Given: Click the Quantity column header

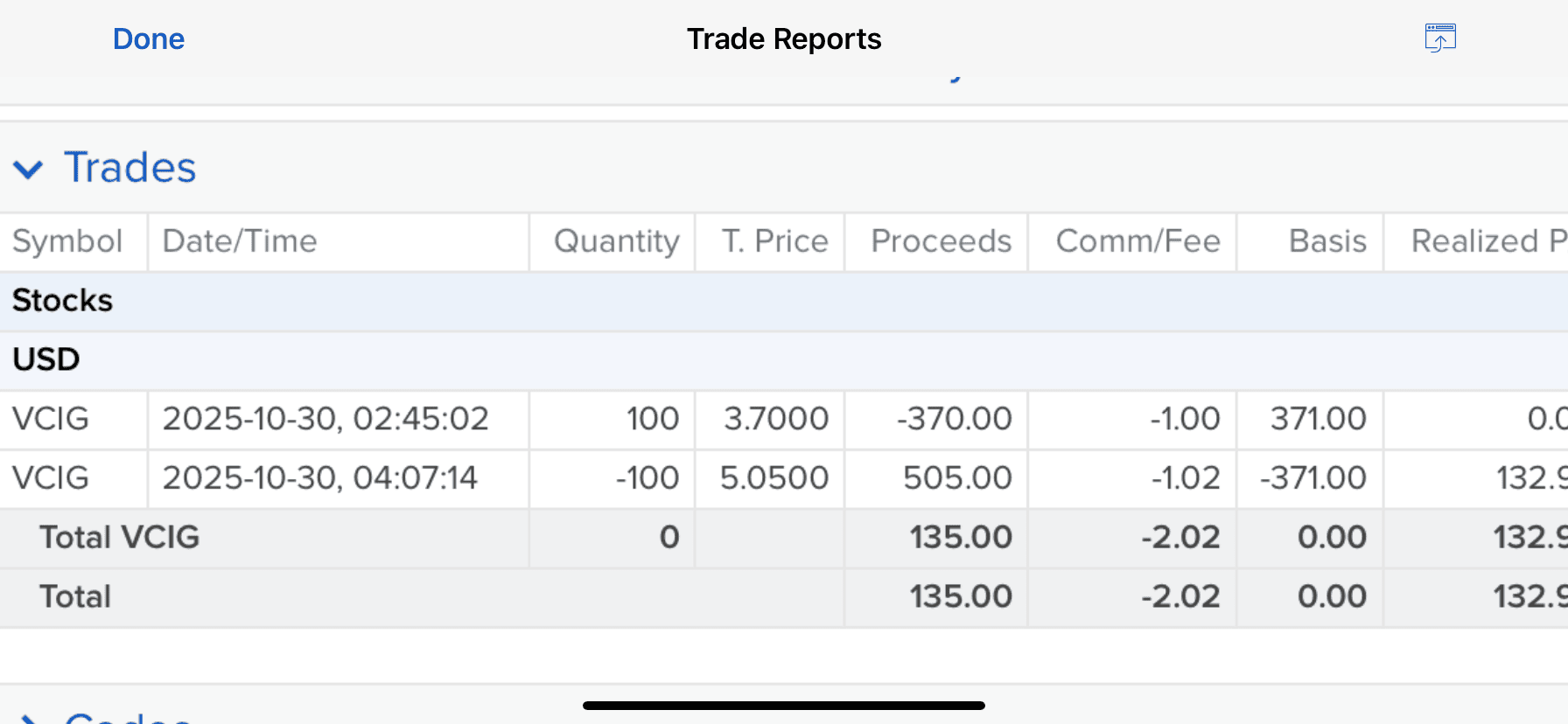Looking at the screenshot, I should pos(616,241).
